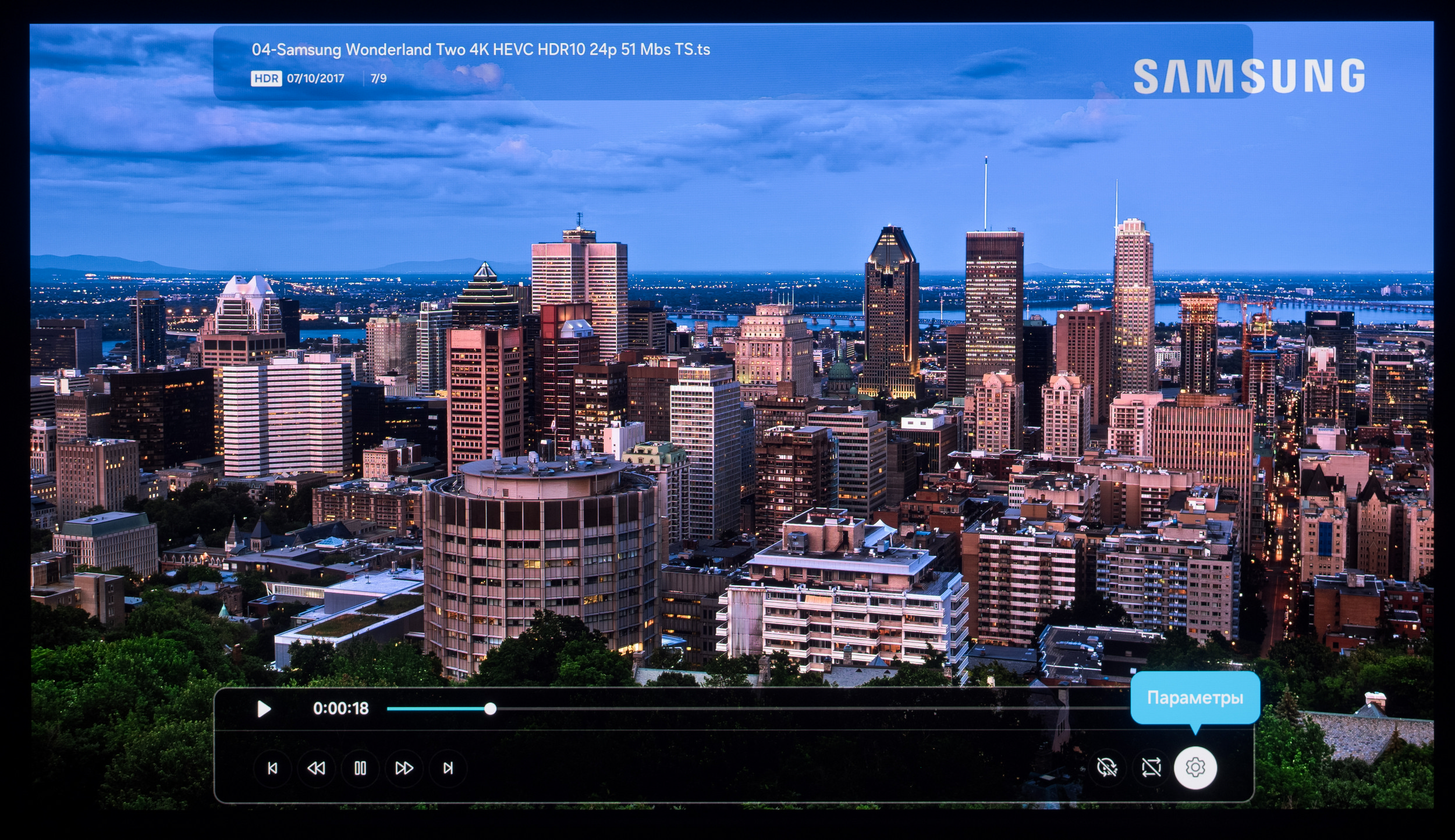Click the 0:00:18 elapsed time label
This screenshot has width=1455, height=840.
[x=340, y=708]
